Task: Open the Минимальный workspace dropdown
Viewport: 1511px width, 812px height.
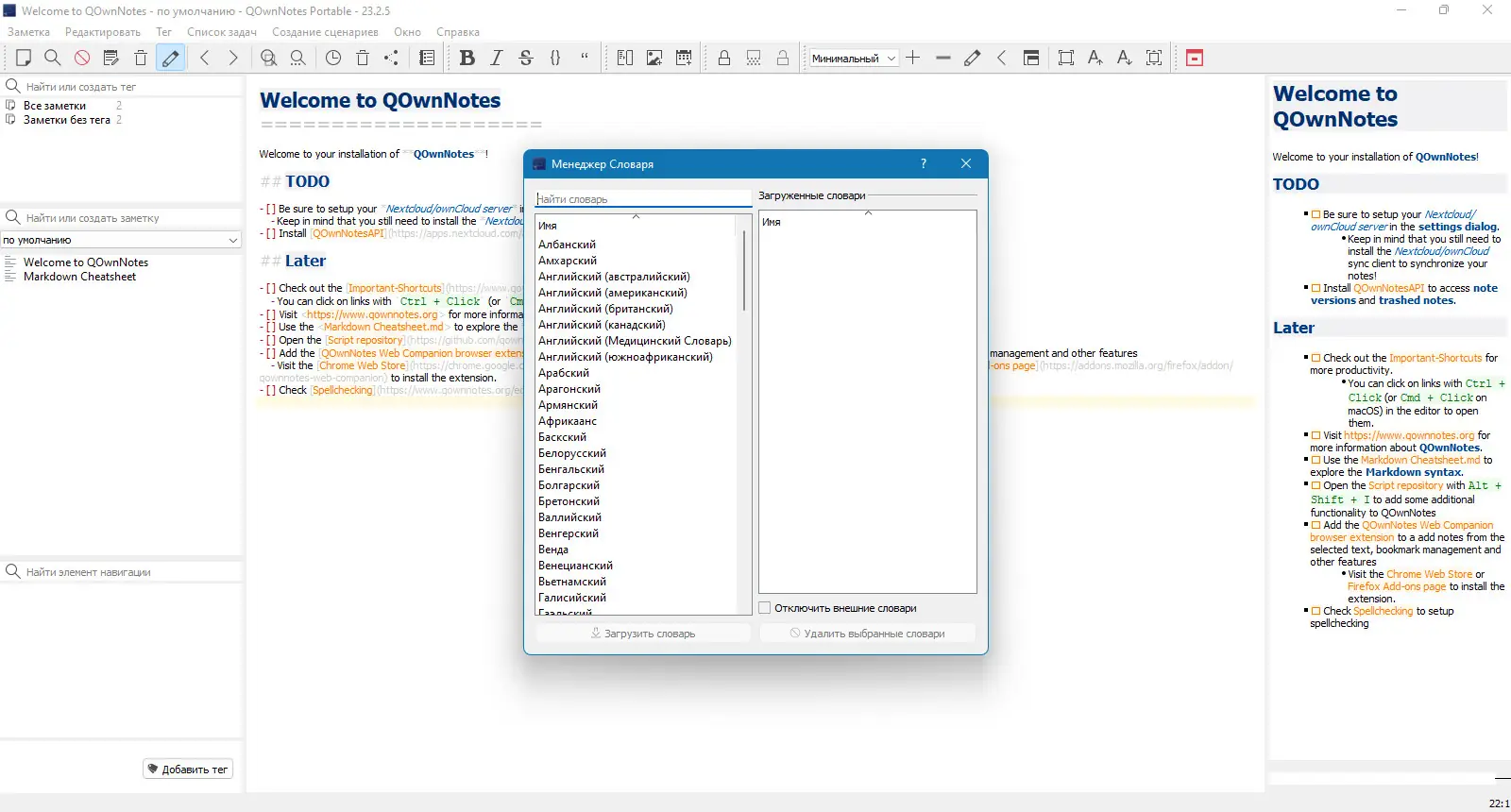Action: [854, 59]
